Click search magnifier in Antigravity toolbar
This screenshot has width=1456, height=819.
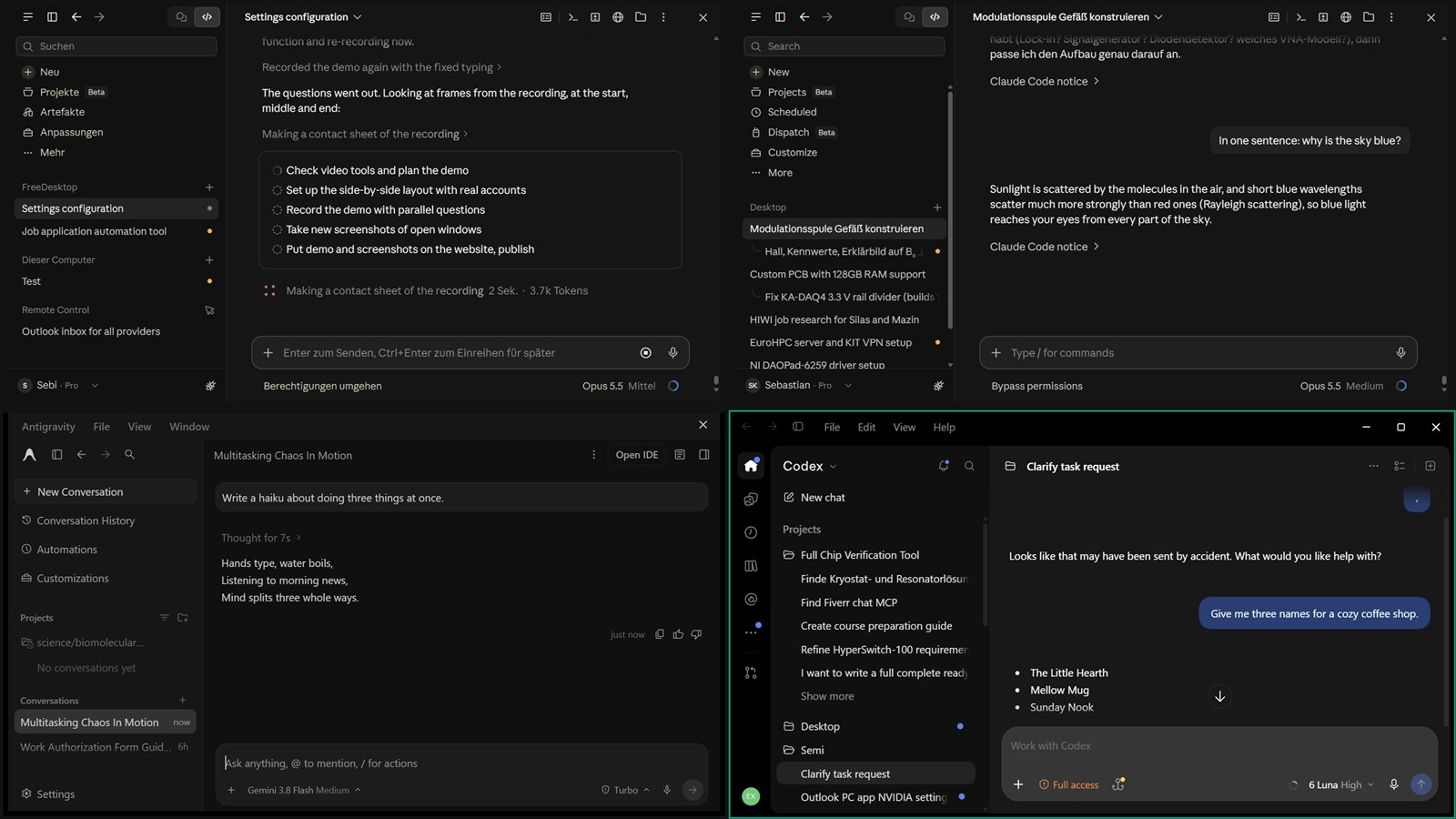click(129, 454)
